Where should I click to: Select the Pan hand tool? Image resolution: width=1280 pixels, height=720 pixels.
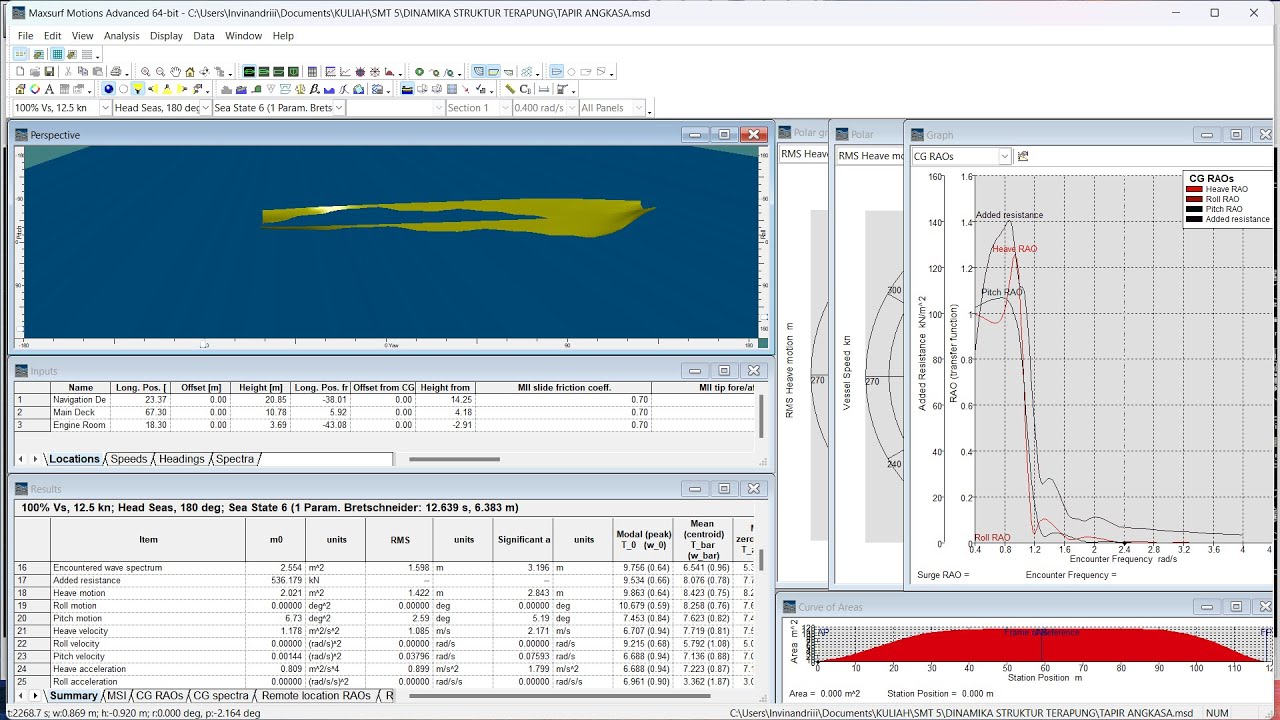point(175,72)
